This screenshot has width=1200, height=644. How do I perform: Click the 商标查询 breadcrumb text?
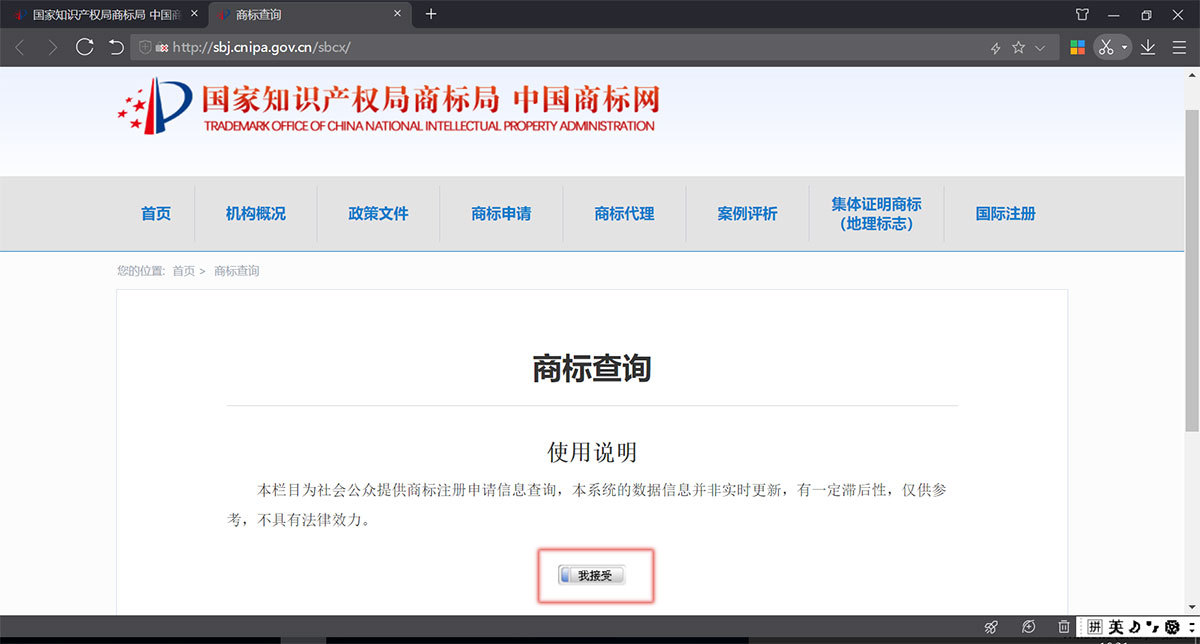tap(237, 271)
